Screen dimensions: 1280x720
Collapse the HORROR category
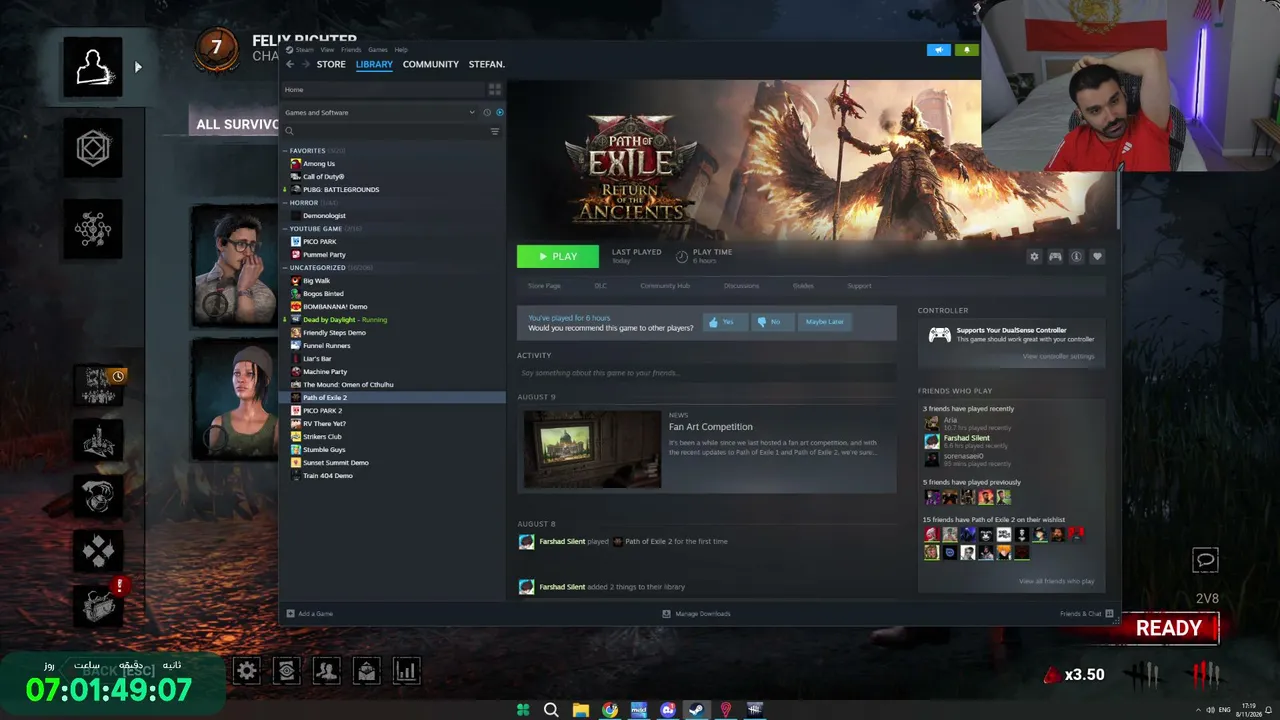pos(285,203)
